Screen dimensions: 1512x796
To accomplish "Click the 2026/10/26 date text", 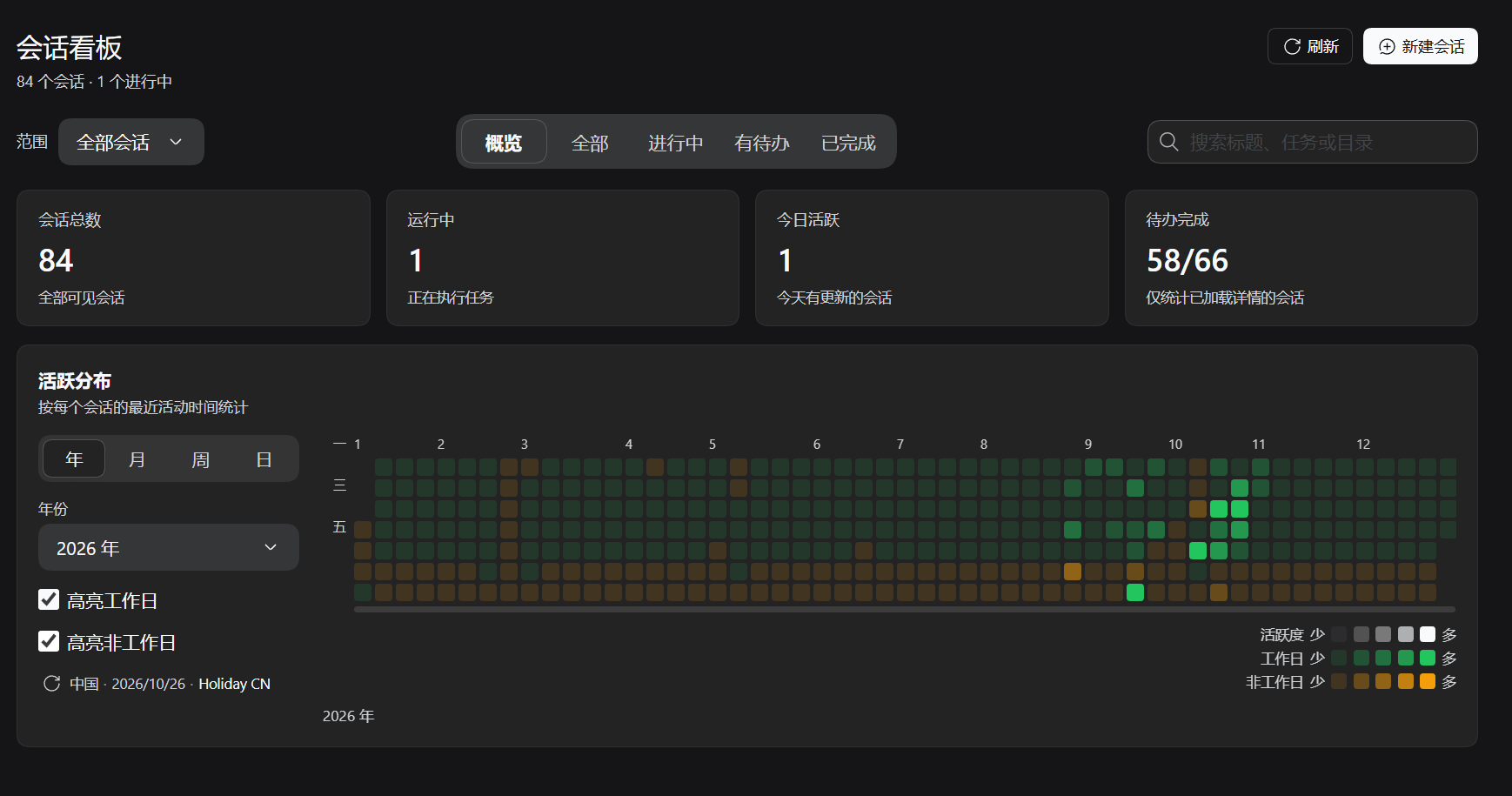I will tap(149, 684).
